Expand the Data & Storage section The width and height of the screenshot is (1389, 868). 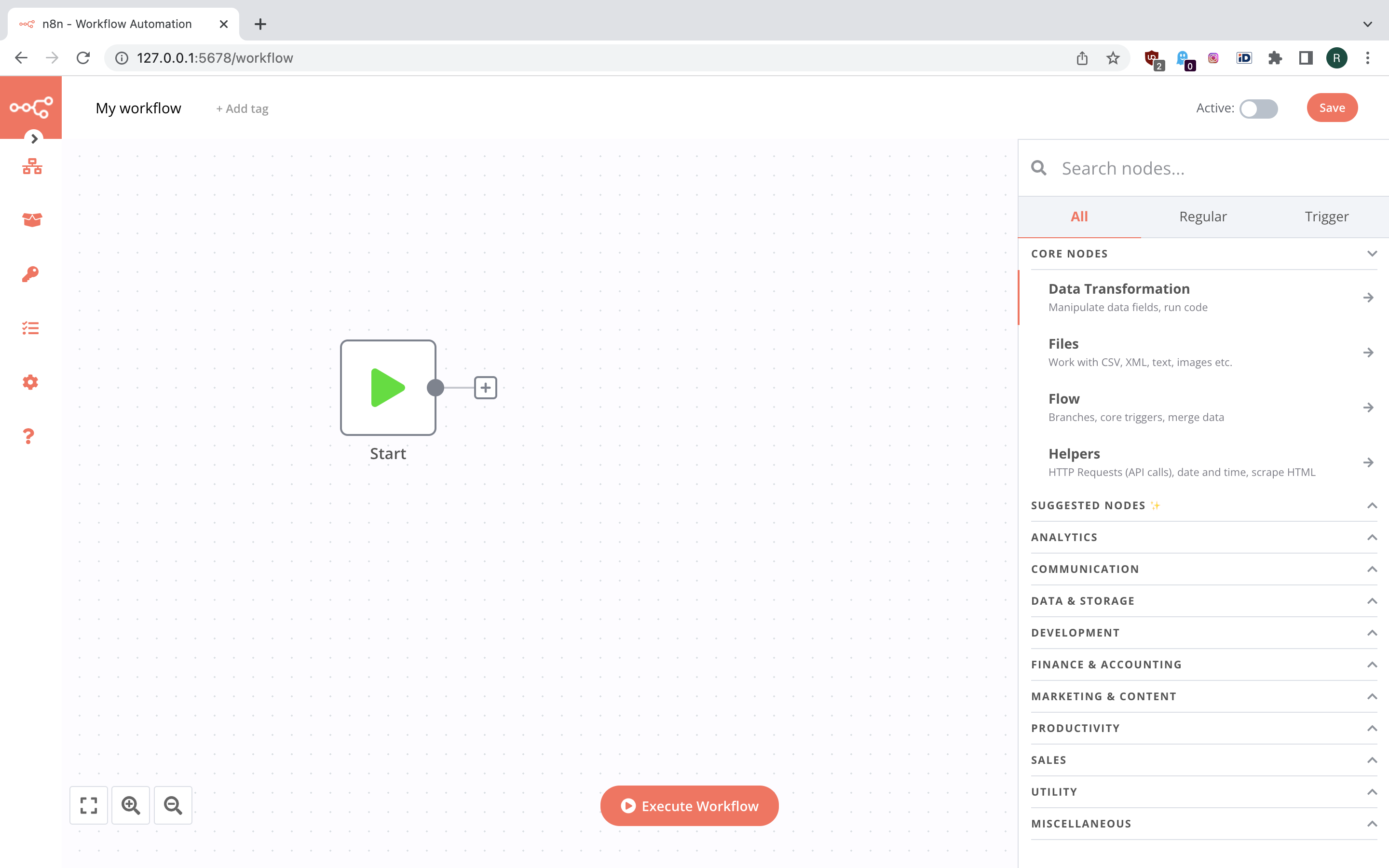coord(1204,601)
